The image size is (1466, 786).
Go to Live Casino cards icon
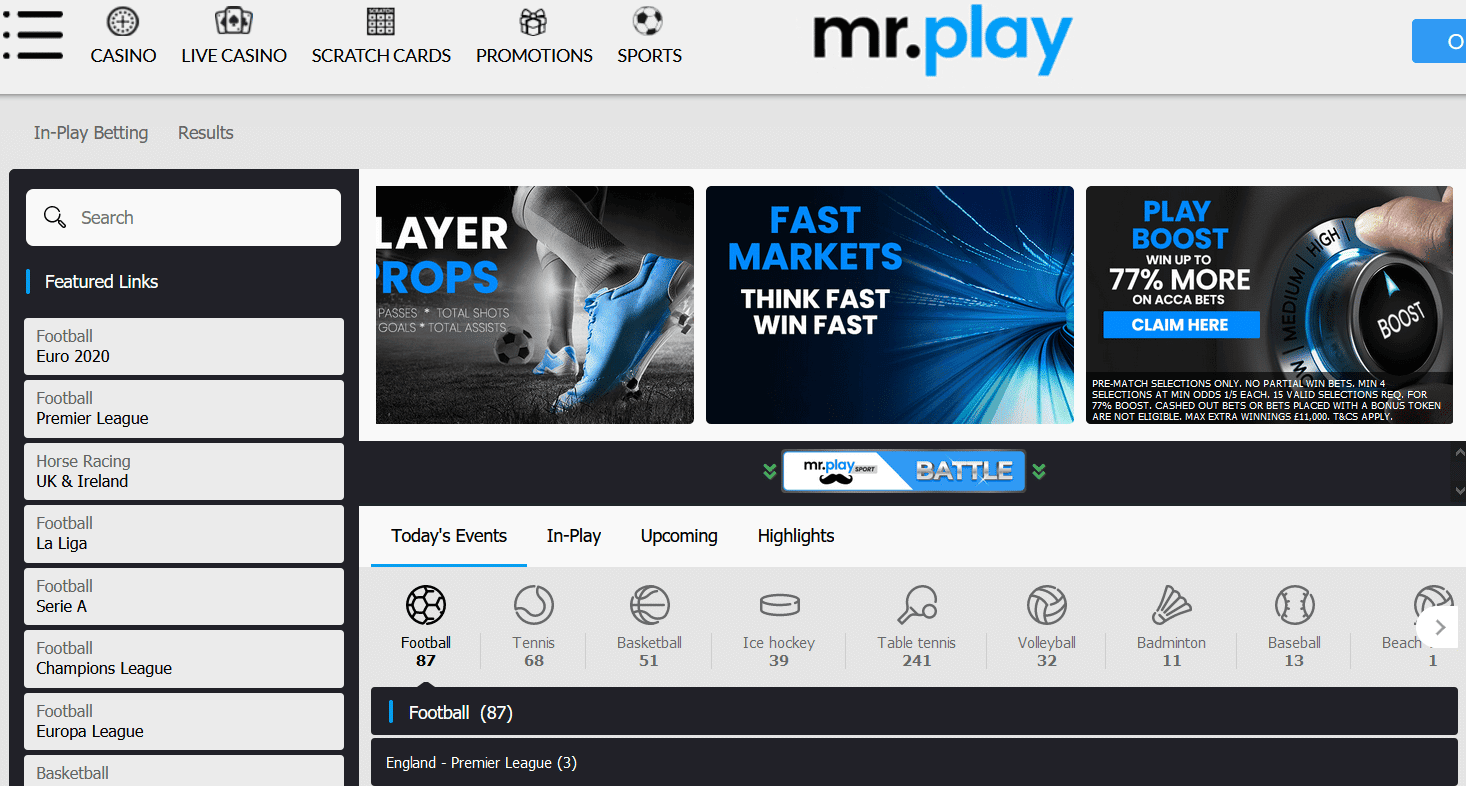(x=234, y=21)
